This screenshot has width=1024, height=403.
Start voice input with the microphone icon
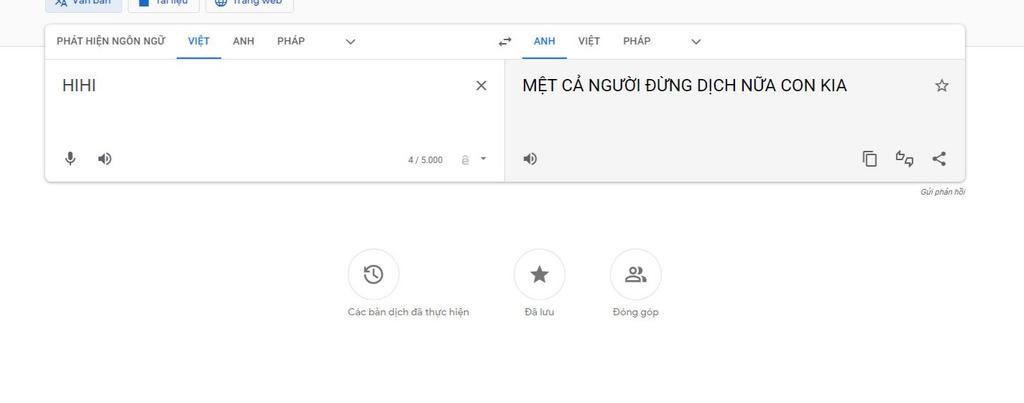tap(70, 159)
